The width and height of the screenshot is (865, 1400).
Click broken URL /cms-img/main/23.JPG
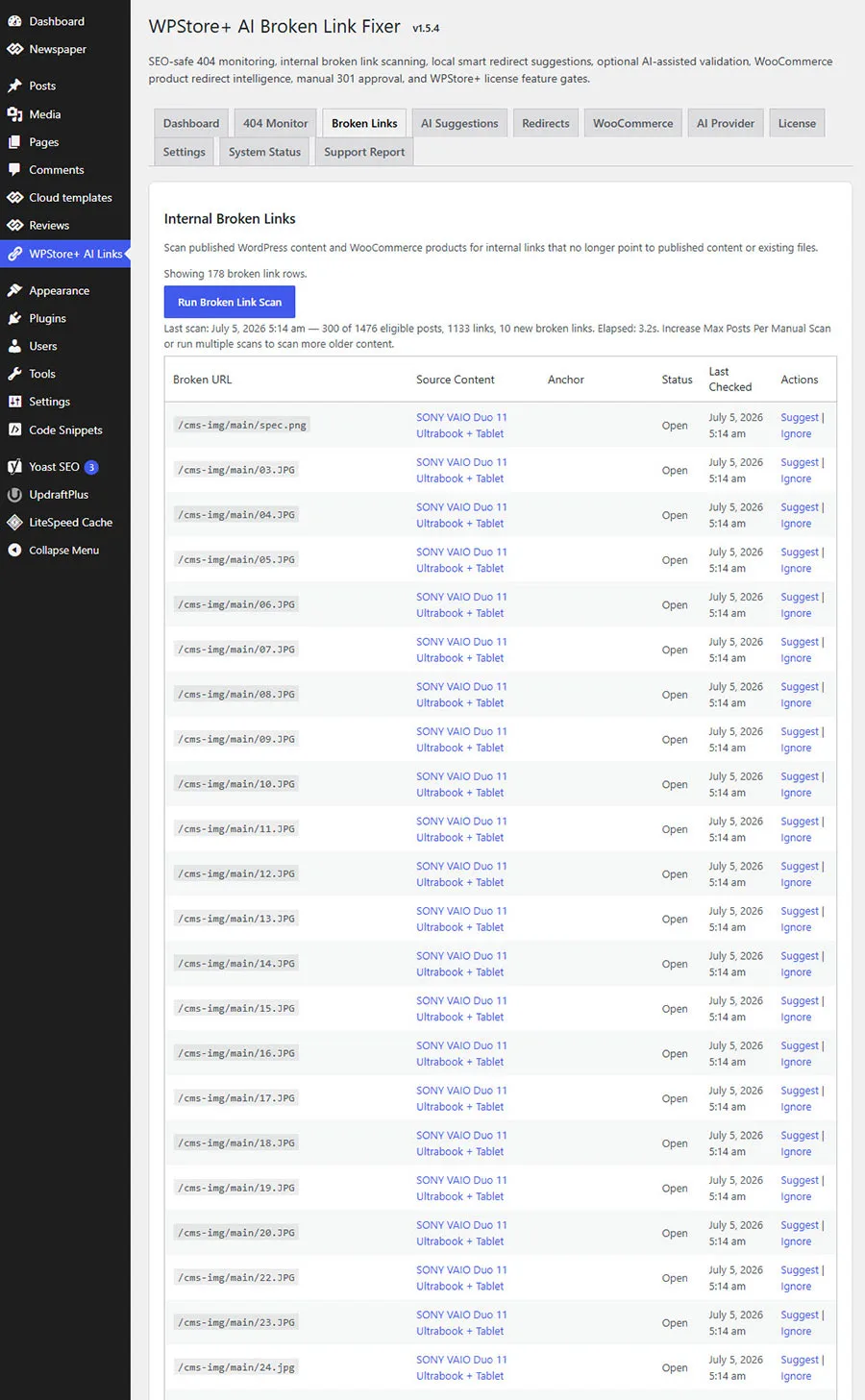tap(236, 1322)
